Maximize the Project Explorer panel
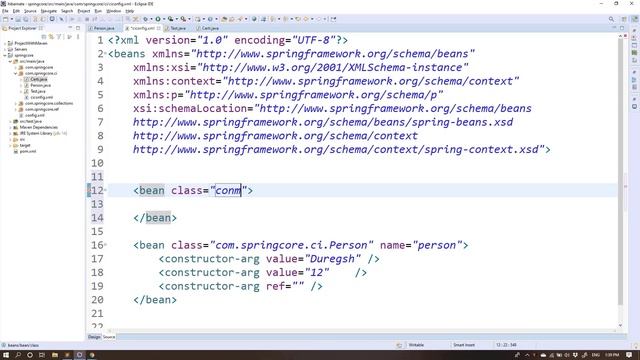The height and width of the screenshot is (360, 640). 78,28
